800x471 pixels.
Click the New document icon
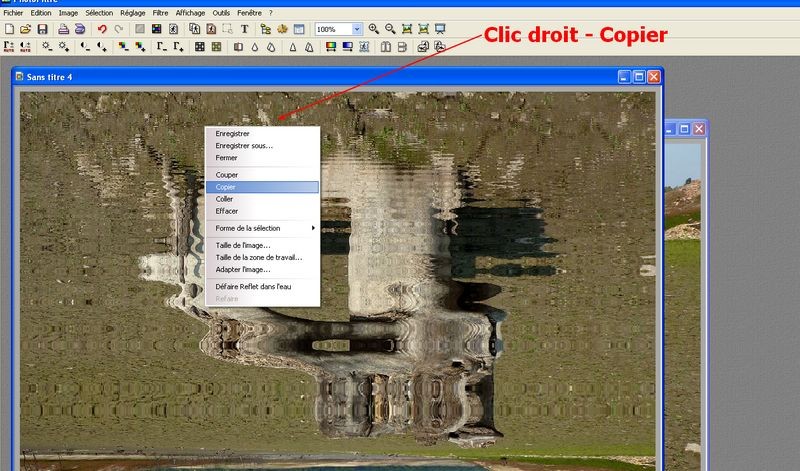pos(9,30)
